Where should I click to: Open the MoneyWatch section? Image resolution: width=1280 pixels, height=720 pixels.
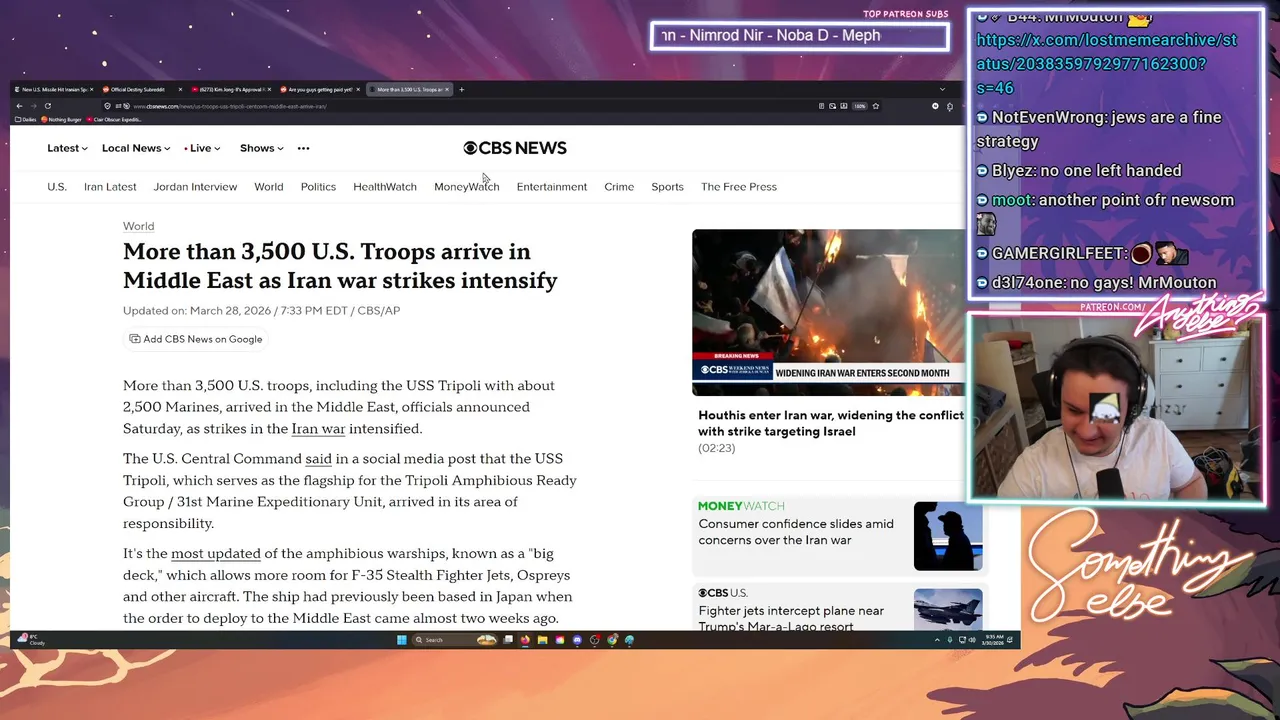tap(467, 187)
